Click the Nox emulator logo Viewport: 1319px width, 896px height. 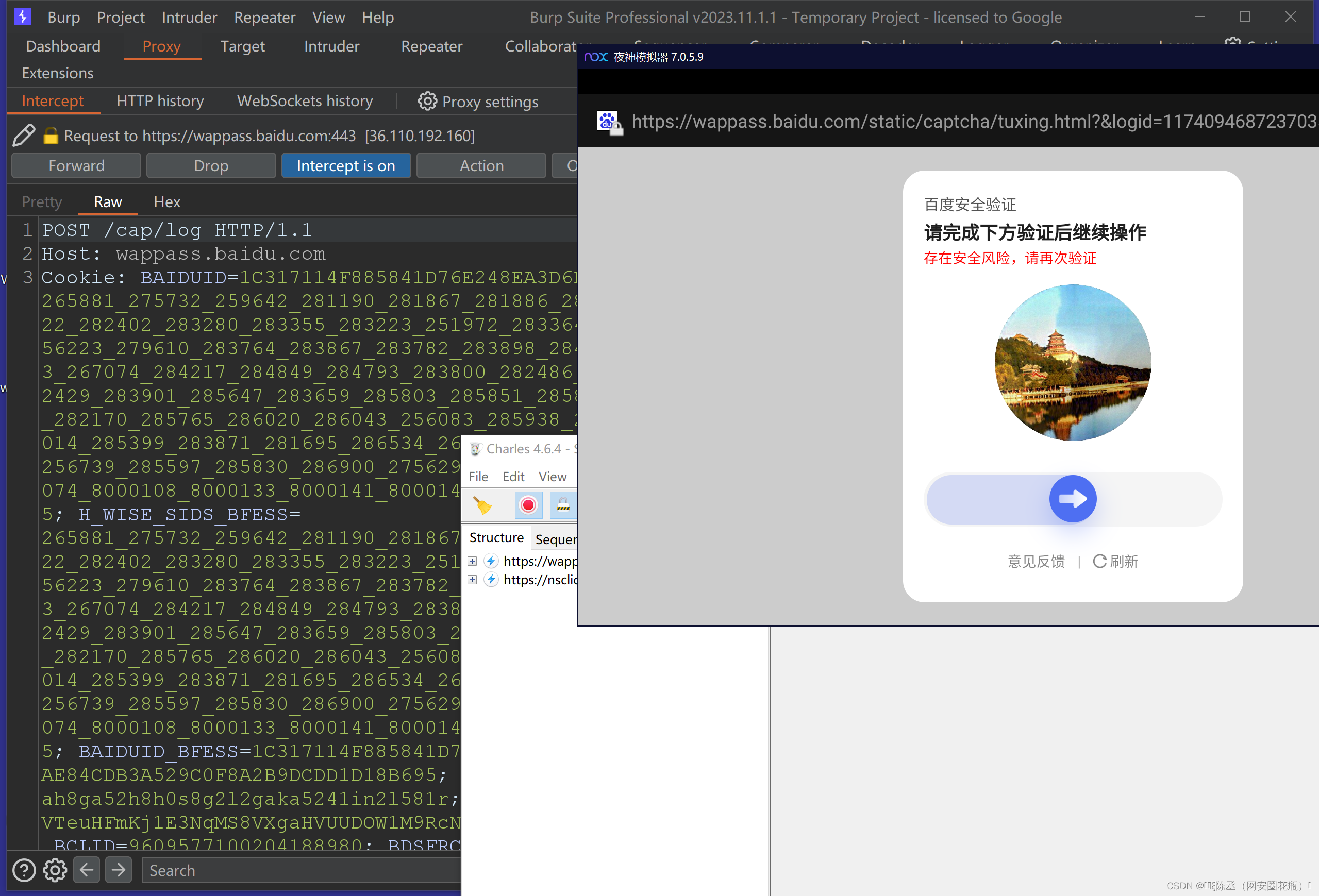(x=595, y=57)
